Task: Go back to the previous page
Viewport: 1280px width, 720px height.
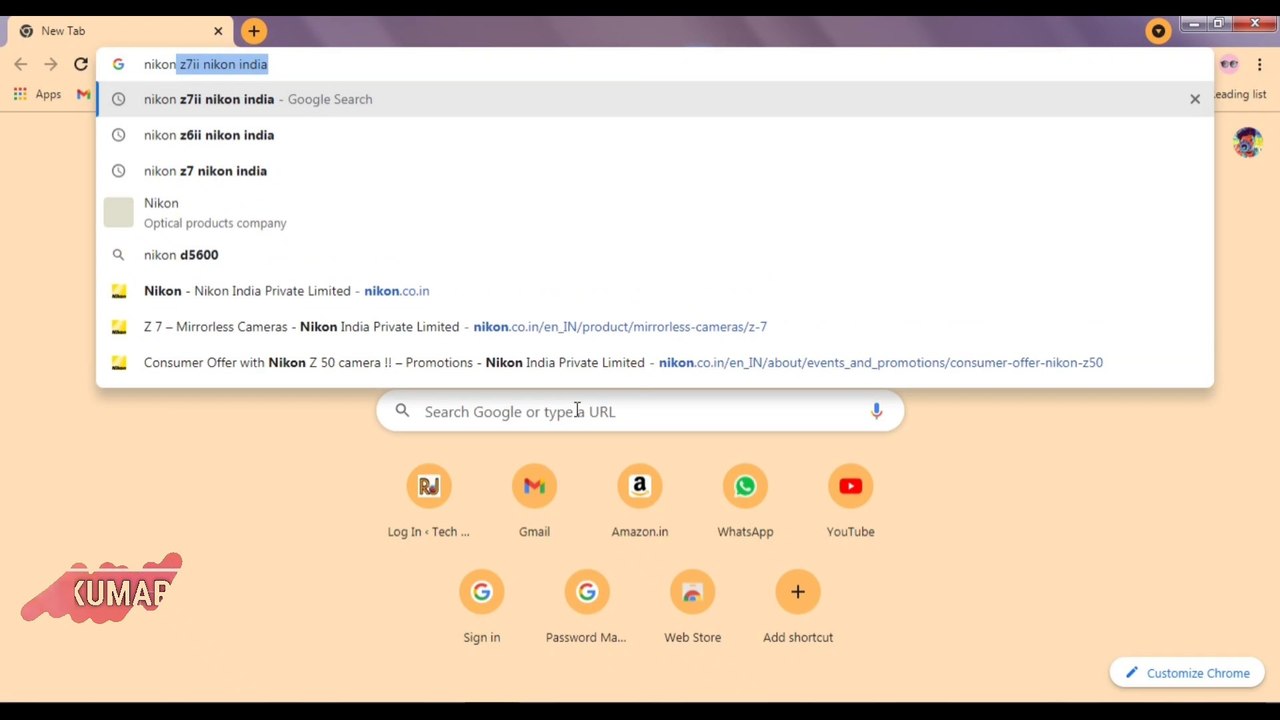Action: [x=21, y=64]
